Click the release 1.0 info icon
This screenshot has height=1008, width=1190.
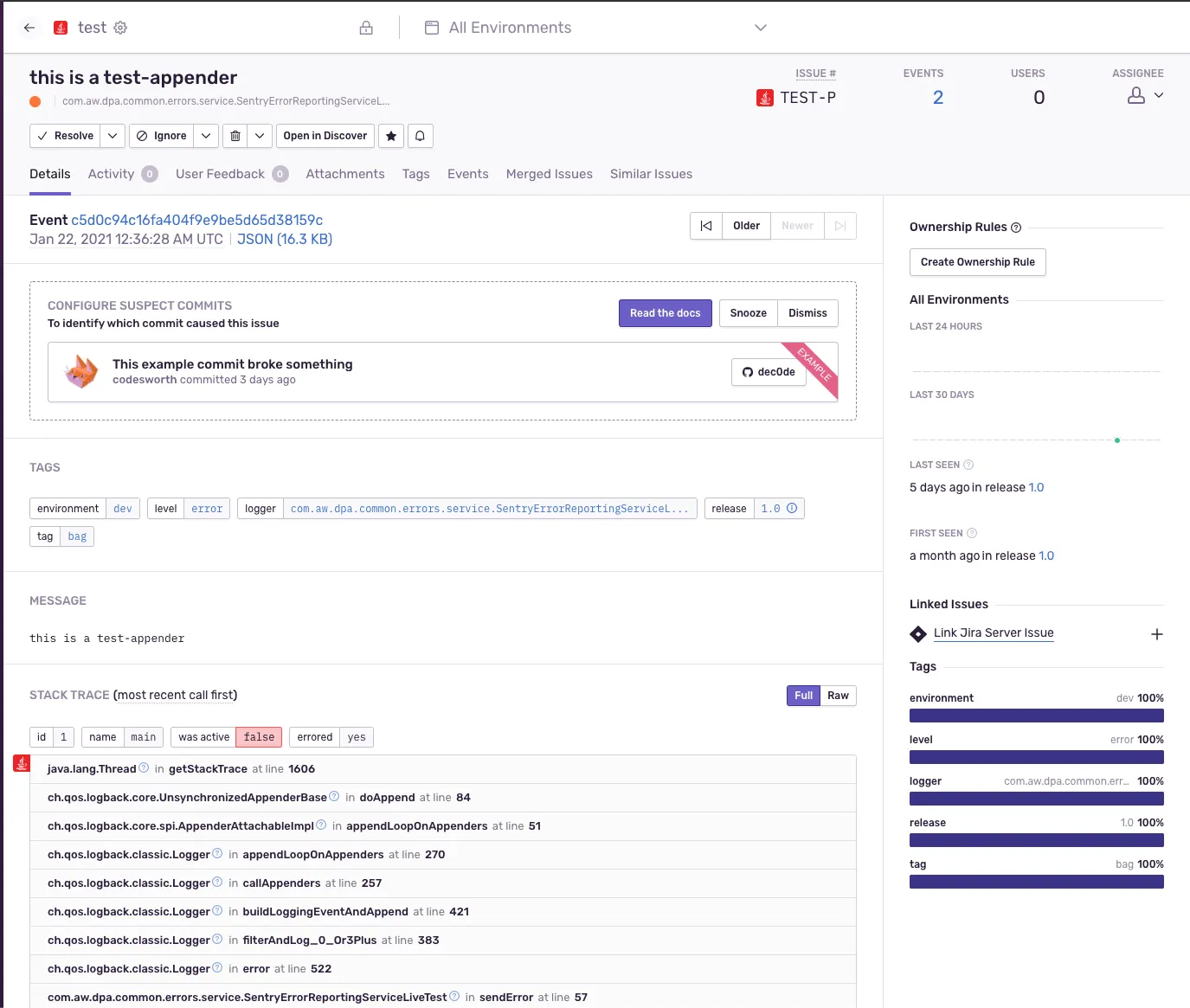(792, 509)
